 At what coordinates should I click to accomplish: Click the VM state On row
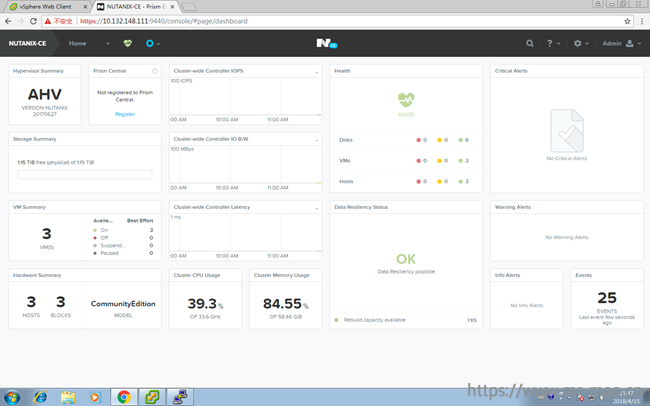(123, 230)
